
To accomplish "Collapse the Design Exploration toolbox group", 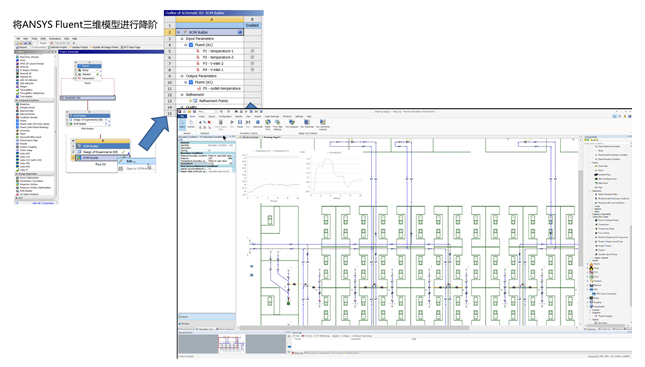I will click(16, 174).
